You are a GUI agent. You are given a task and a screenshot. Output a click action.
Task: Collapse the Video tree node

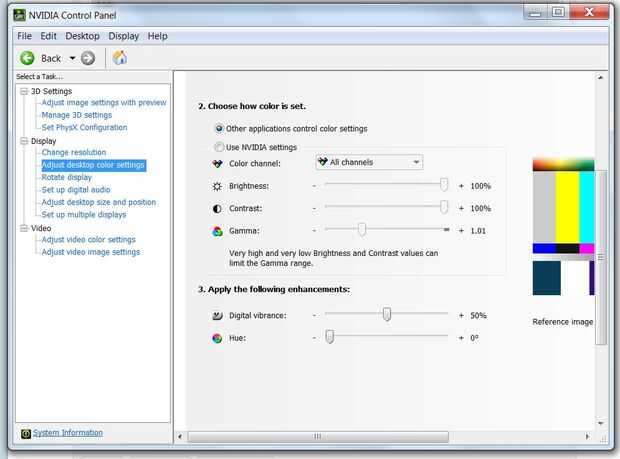(x=24, y=228)
